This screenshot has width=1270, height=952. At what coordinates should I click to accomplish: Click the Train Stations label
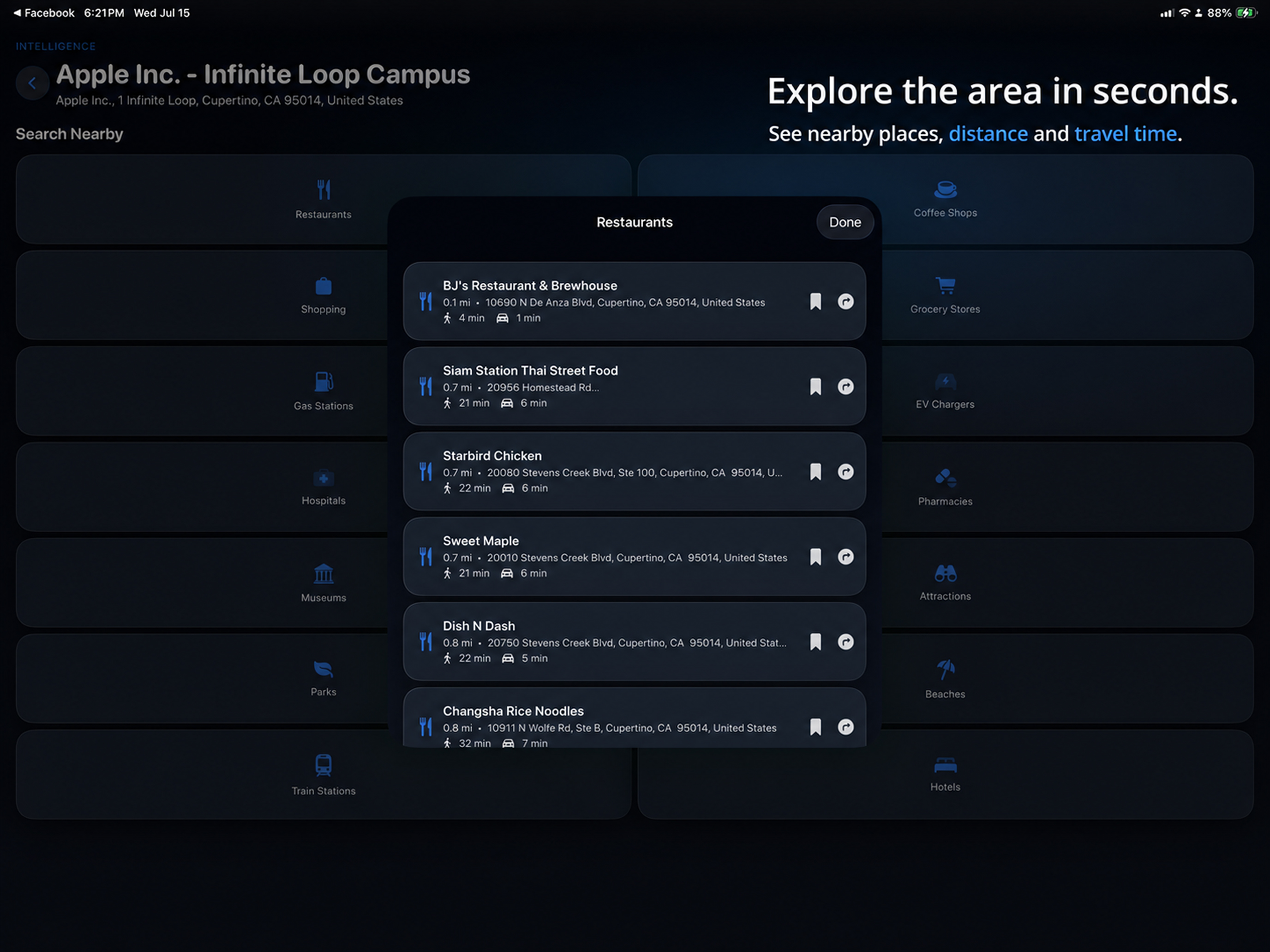click(x=324, y=791)
